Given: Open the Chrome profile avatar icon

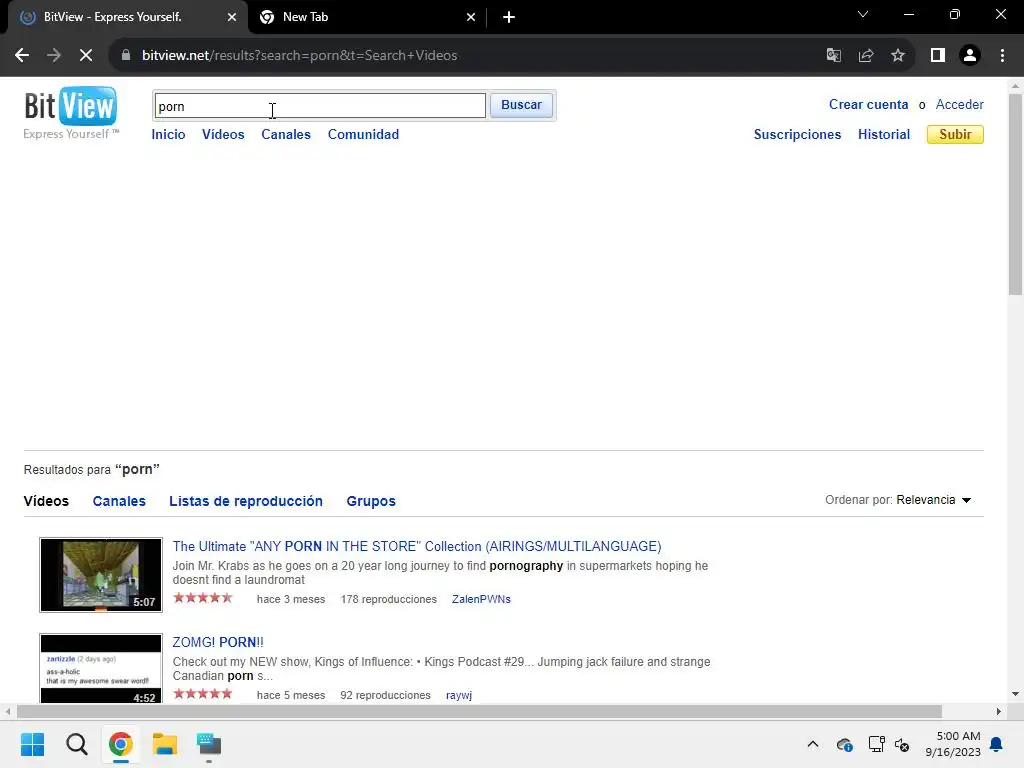Looking at the screenshot, I should pyautogui.click(x=970, y=56).
